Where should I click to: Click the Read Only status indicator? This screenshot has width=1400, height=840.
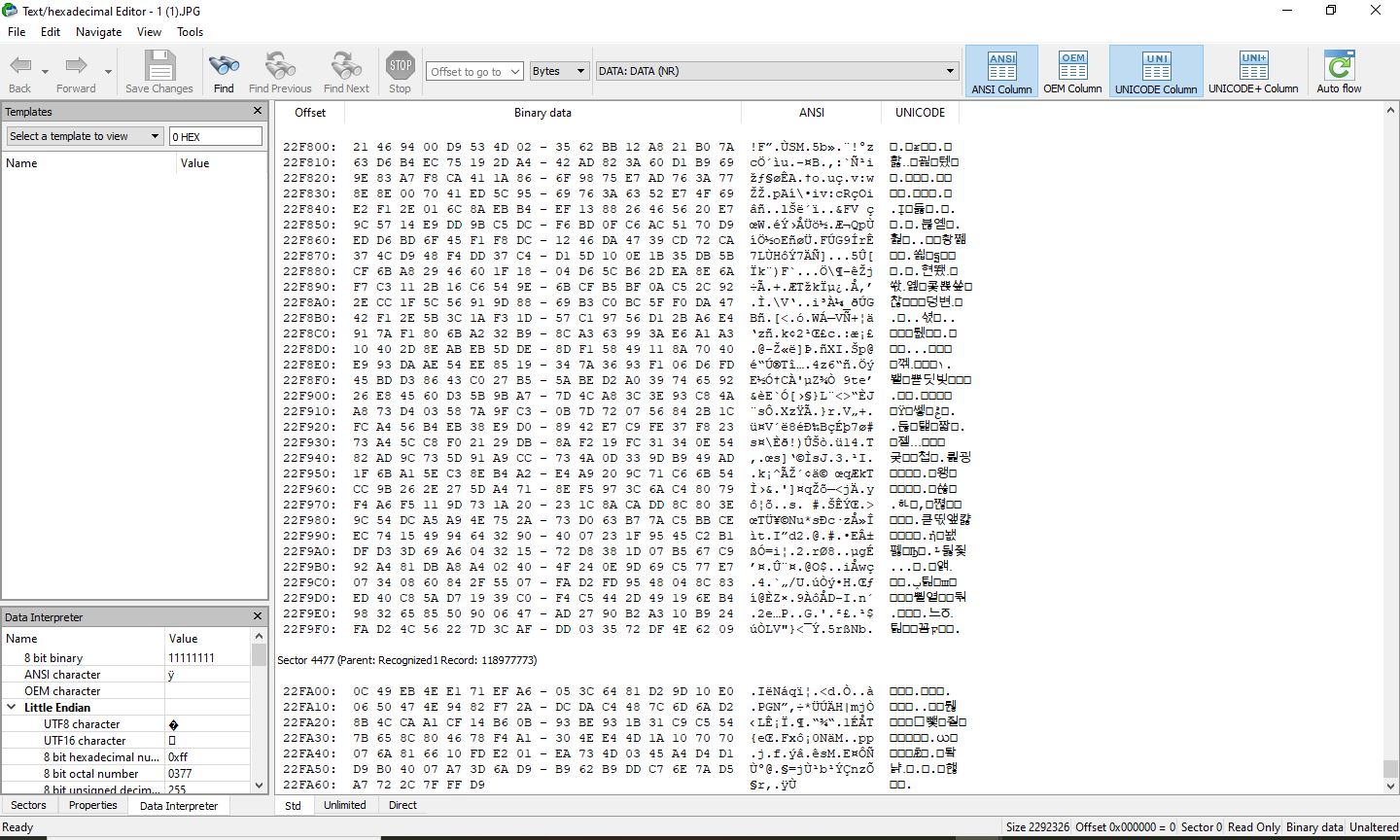1254,827
